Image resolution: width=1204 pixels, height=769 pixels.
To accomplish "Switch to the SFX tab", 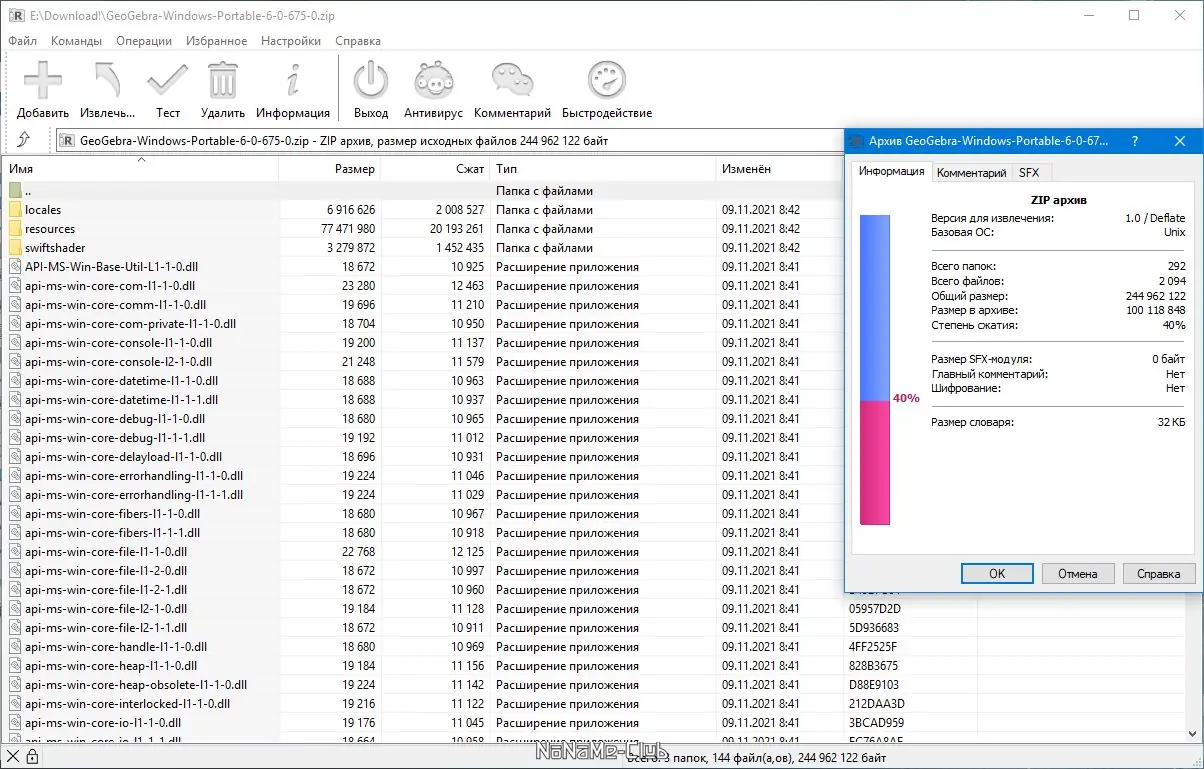I will point(1028,173).
